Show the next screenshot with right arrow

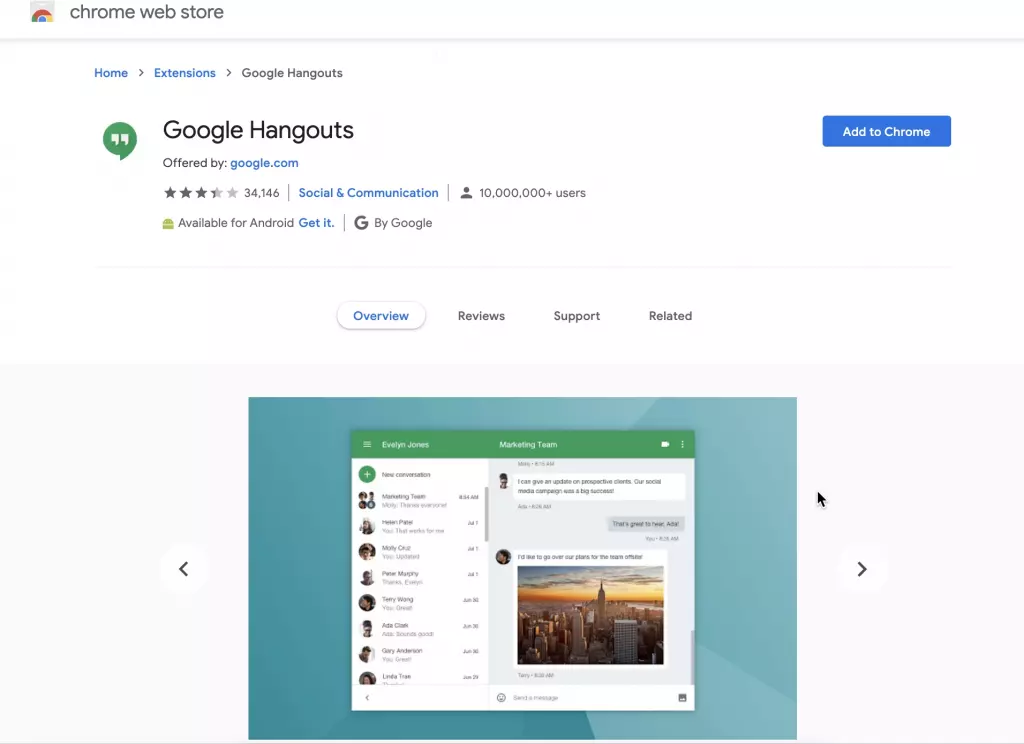[x=861, y=569]
